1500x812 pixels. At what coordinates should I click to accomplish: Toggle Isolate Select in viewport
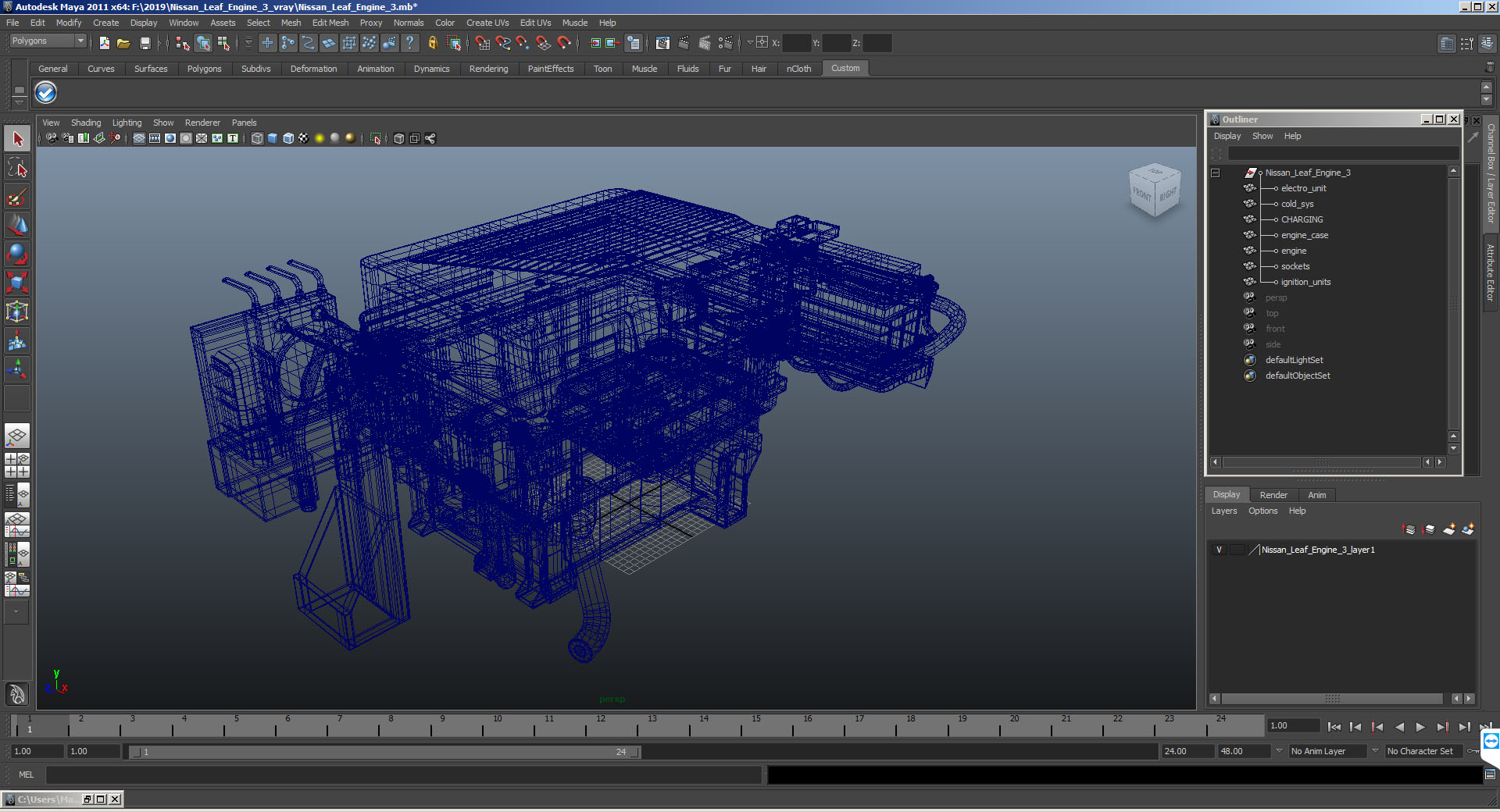click(376, 138)
